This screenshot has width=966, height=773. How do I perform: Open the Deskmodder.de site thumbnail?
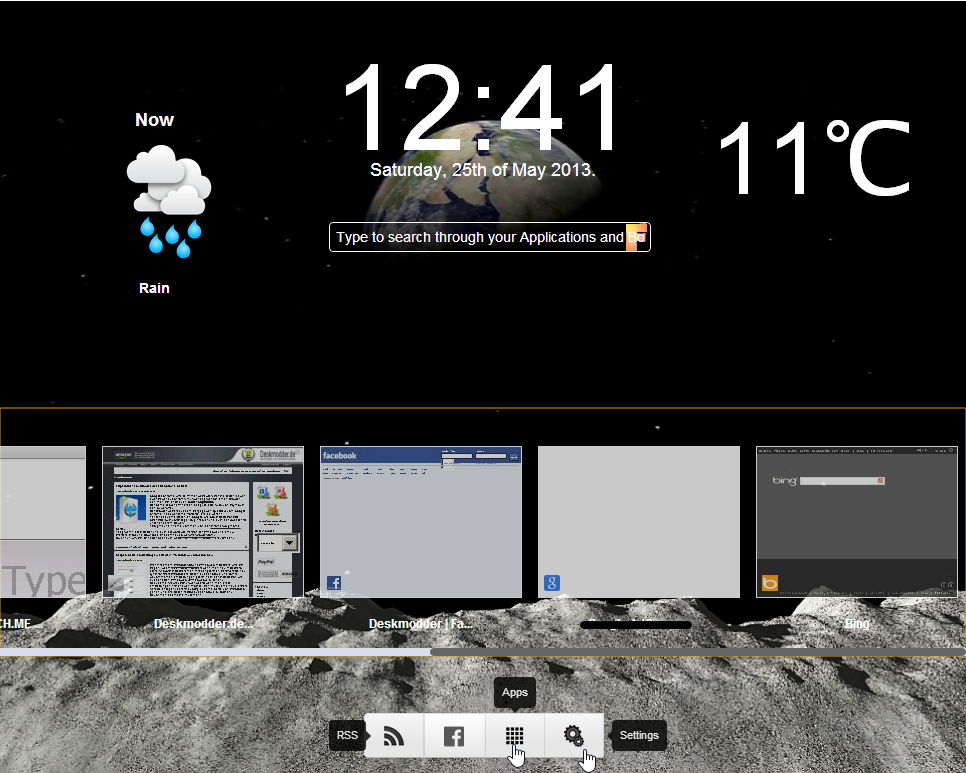pos(203,522)
